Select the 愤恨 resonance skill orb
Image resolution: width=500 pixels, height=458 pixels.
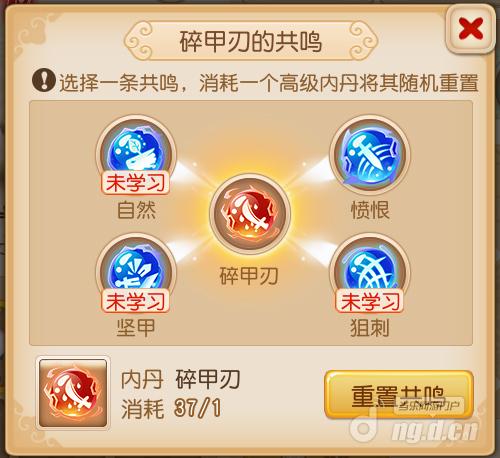pyautogui.click(x=370, y=155)
